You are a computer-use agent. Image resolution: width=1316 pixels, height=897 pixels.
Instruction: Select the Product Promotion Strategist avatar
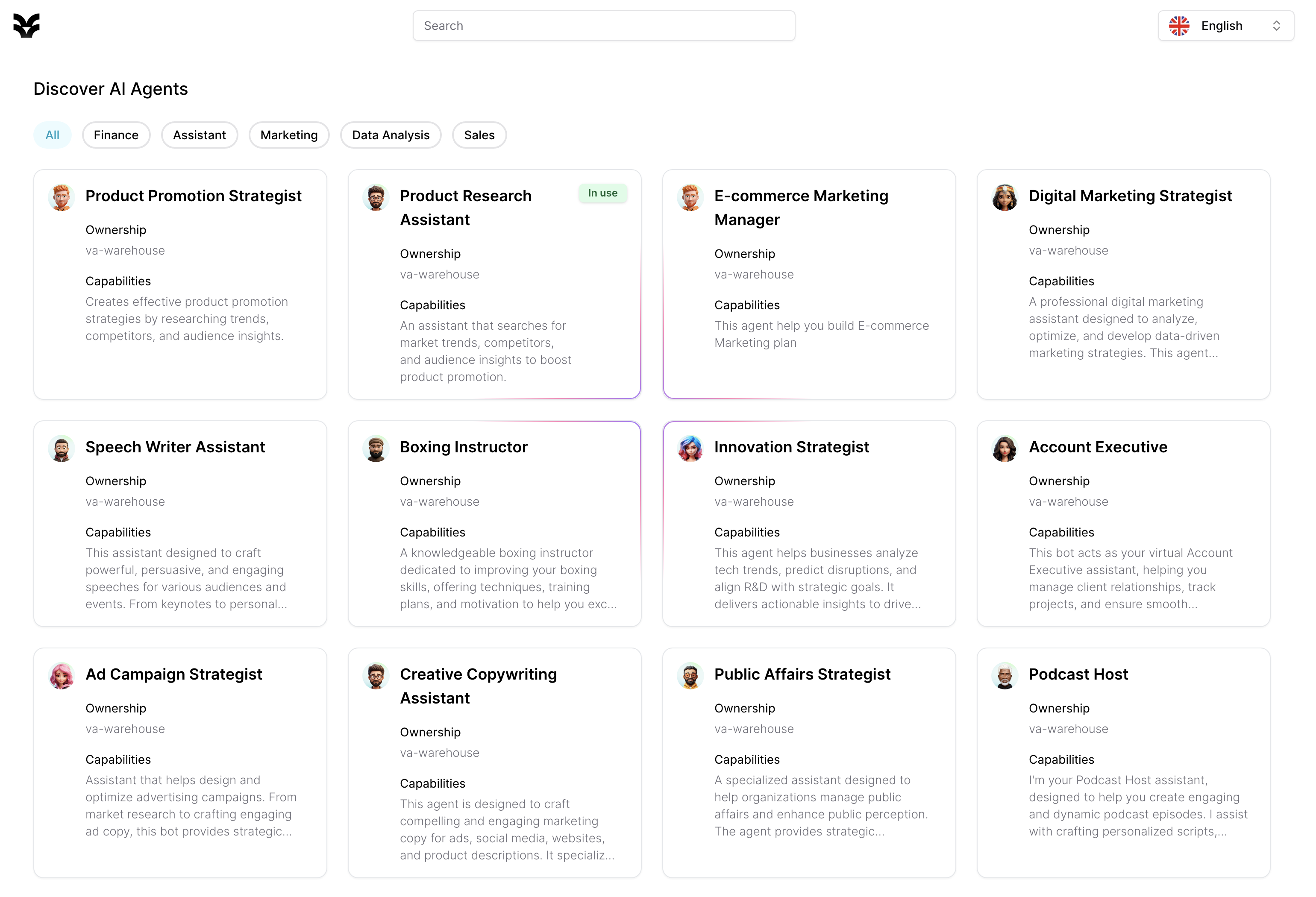coord(61,197)
